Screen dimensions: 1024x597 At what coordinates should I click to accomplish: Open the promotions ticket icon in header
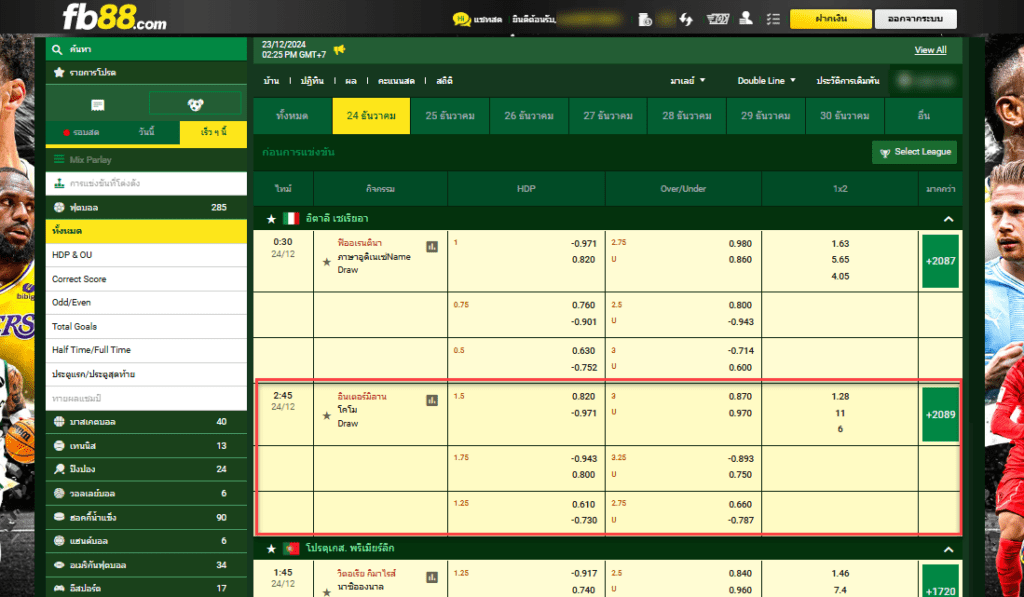tap(718, 19)
